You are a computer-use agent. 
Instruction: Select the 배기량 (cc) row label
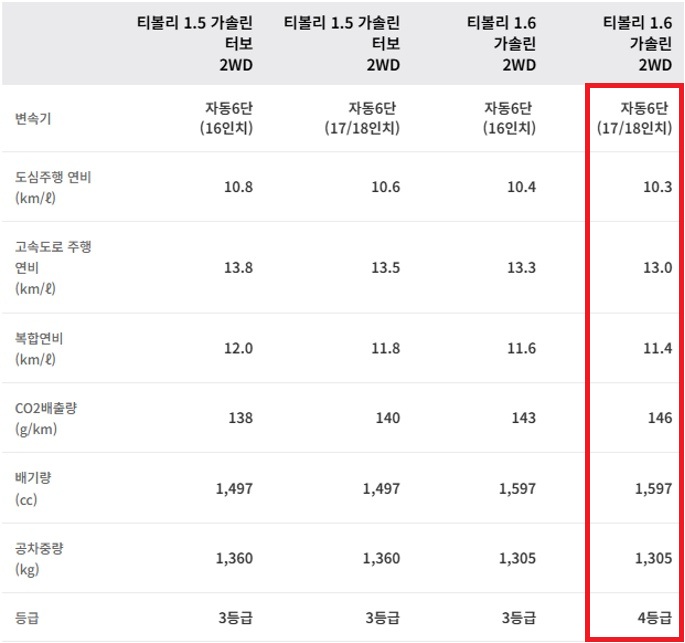tap(33, 489)
